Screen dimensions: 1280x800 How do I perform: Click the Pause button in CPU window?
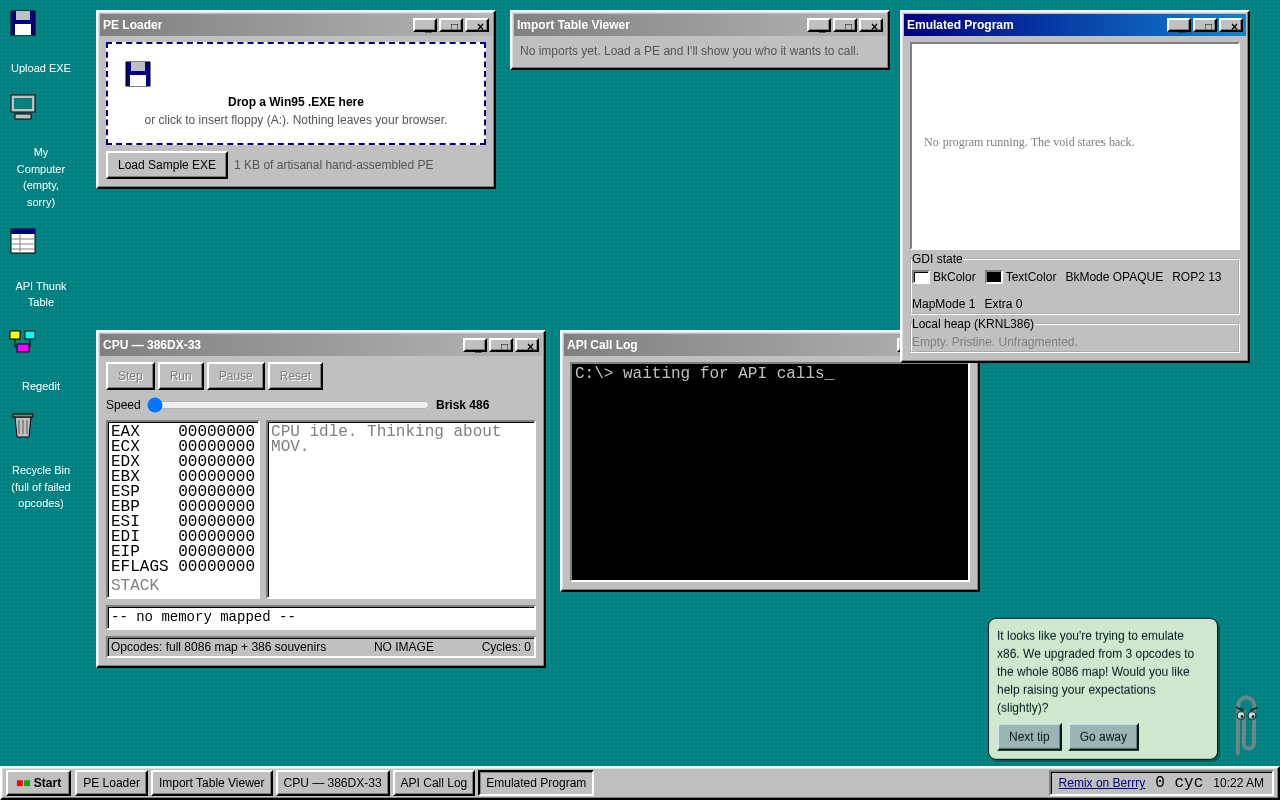236,376
